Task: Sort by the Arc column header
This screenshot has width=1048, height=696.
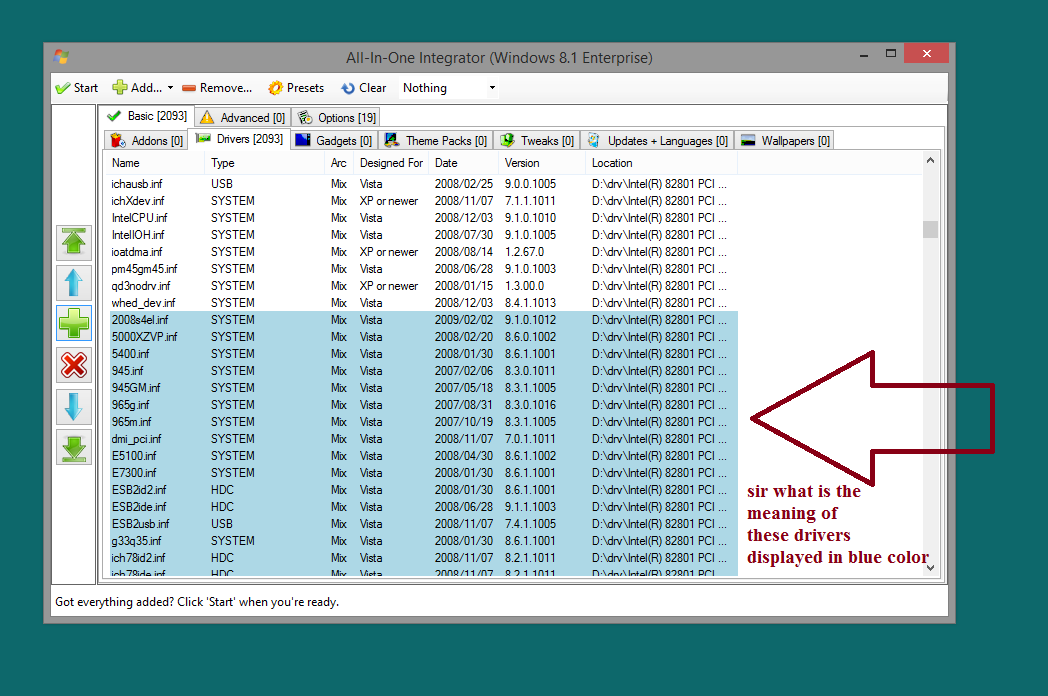Action: tap(340, 163)
